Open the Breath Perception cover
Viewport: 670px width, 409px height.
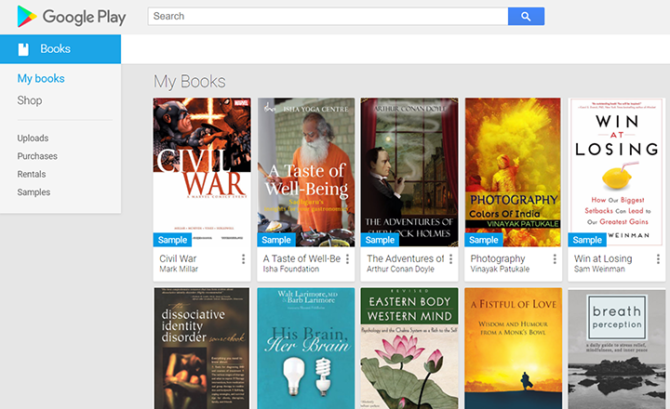[617, 348]
